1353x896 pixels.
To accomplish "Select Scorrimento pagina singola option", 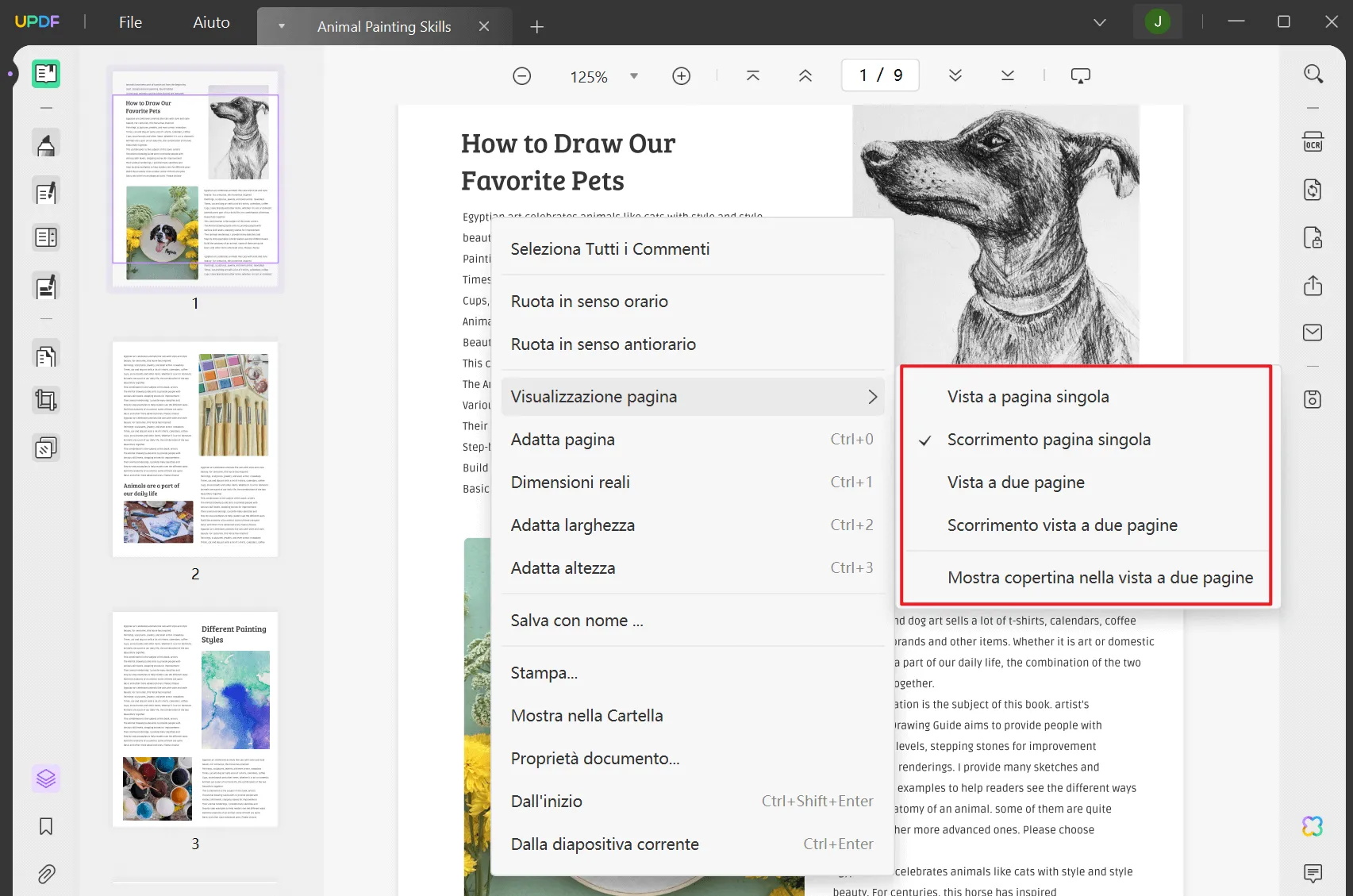I will click(x=1086, y=440).
